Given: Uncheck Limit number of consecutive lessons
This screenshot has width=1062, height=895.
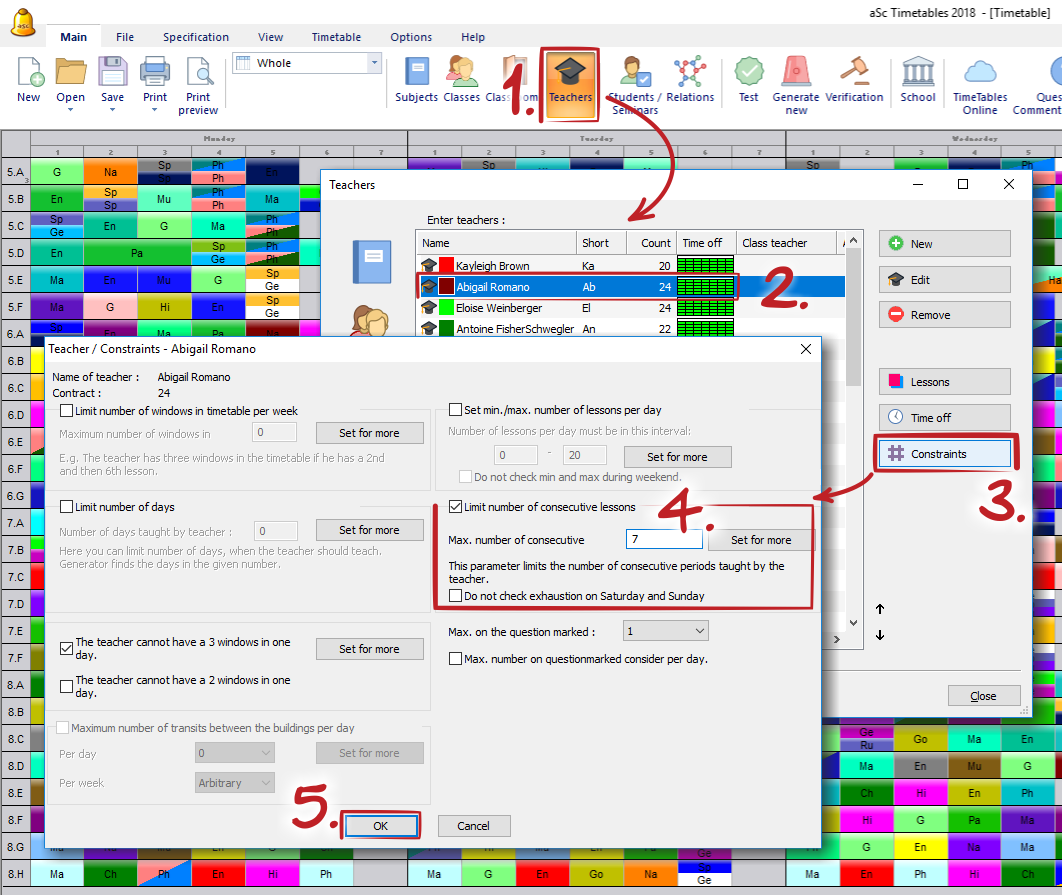Looking at the screenshot, I should pyautogui.click(x=456, y=507).
